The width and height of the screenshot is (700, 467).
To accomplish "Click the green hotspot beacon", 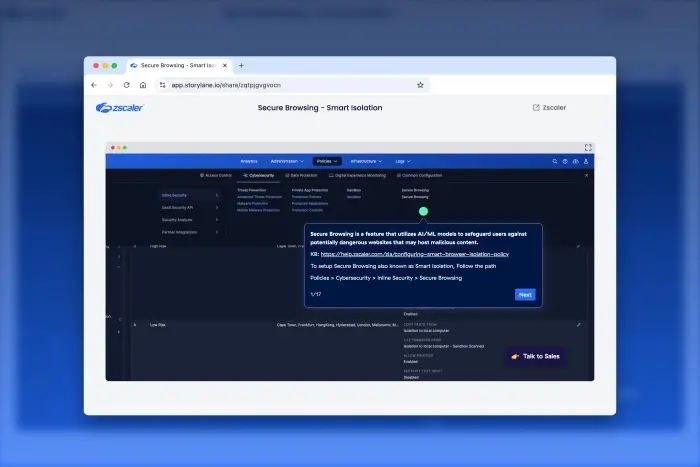I will coord(423,211).
